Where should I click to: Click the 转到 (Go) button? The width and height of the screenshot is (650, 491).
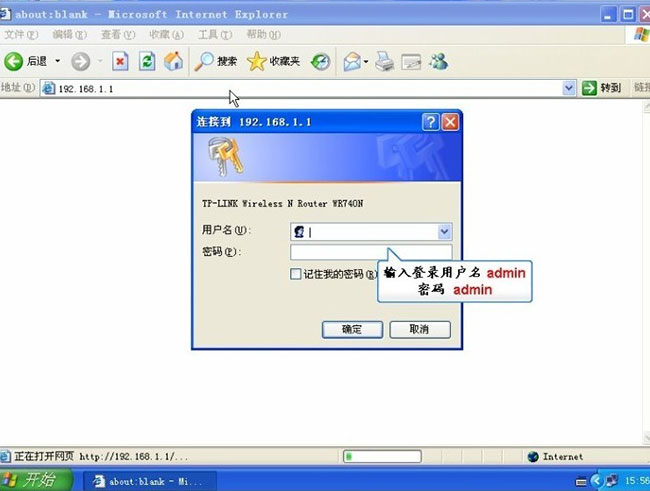pos(601,88)
